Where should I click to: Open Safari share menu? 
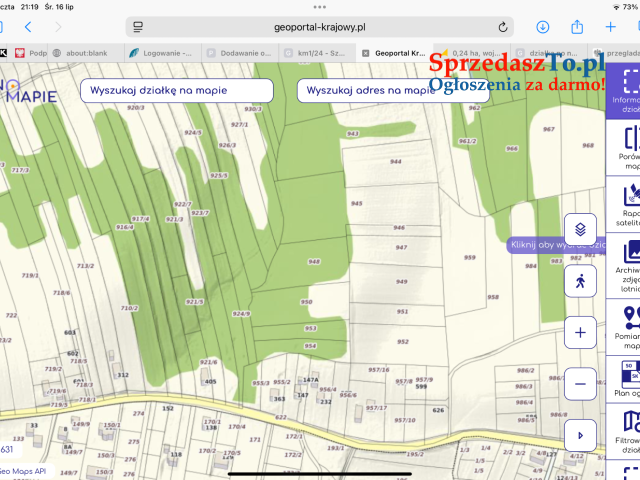[x=577, y=27]
